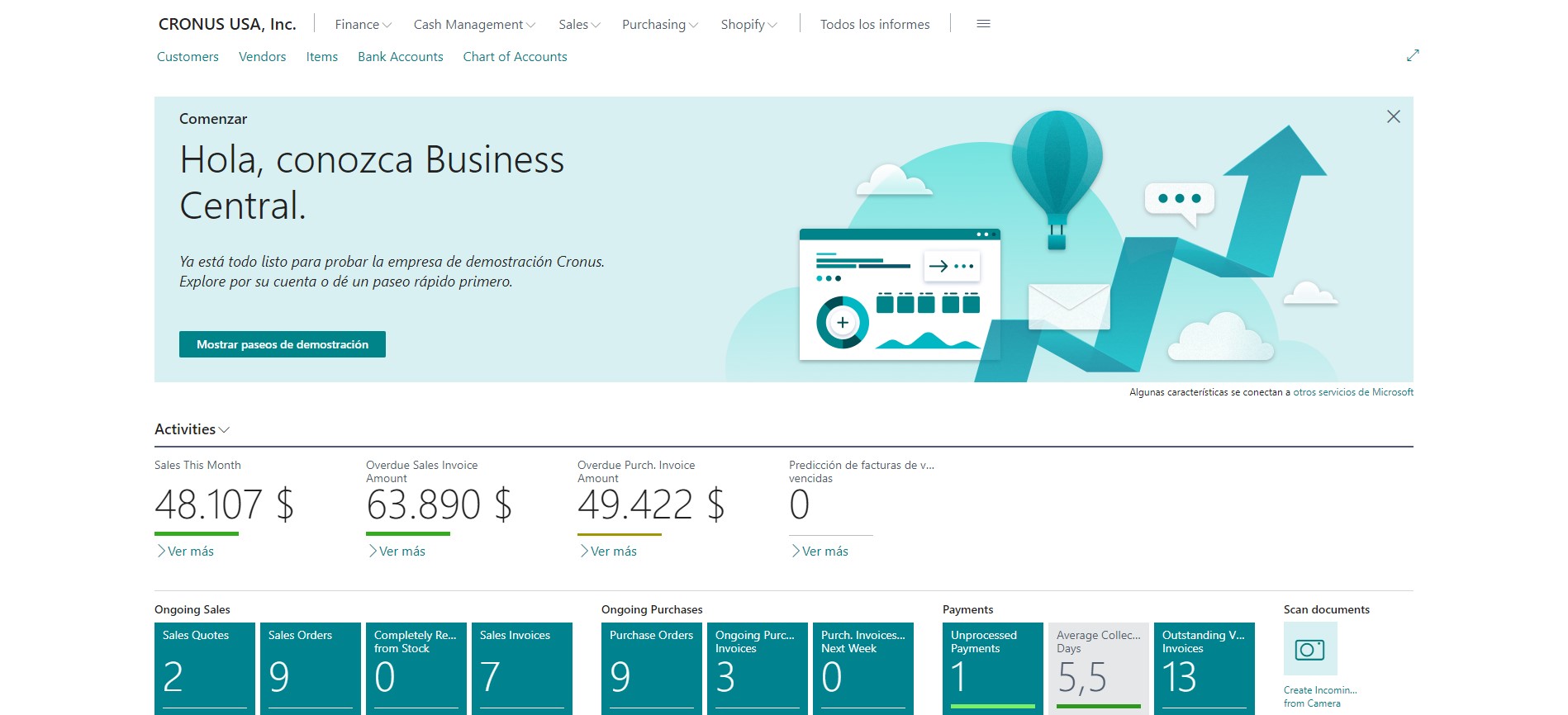Open the Sales dropdown menu
Screen dimensions: 1568x715
click(x=579, y=25)
